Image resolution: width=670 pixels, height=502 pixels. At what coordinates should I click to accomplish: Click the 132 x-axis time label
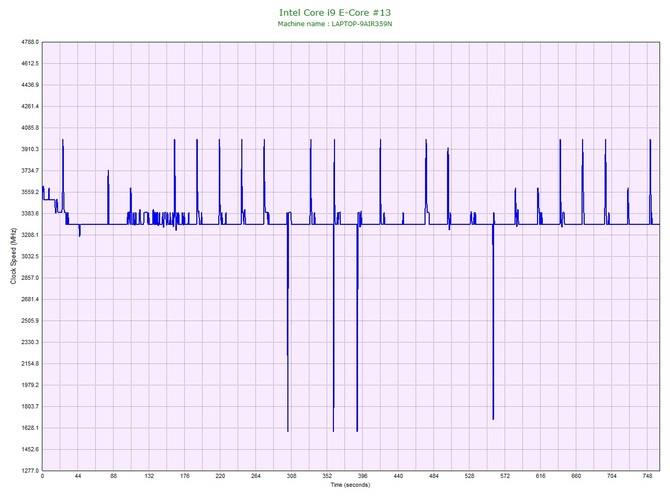click(149, 476)
